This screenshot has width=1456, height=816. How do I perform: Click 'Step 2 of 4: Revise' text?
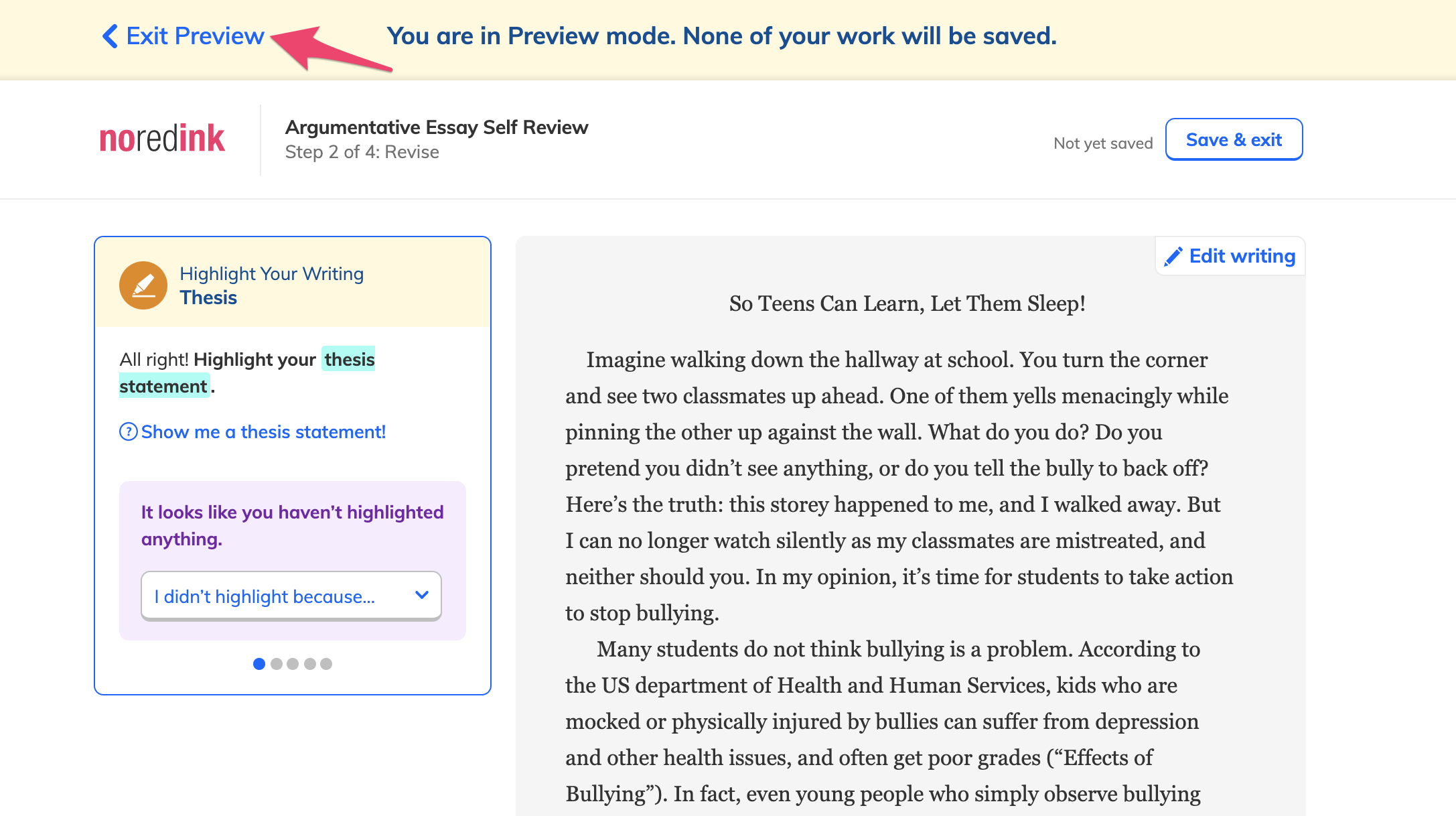tap(362, 152)
